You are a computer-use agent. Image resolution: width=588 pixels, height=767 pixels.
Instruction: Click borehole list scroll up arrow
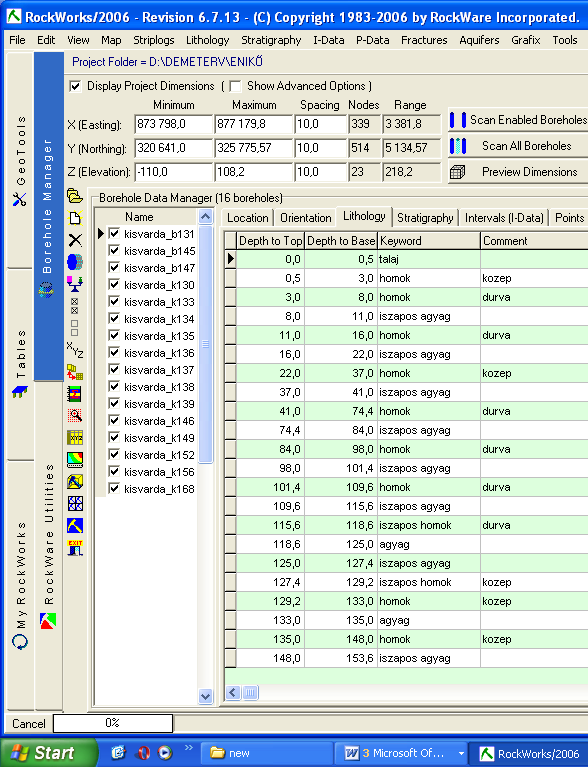tap(205, 216)
